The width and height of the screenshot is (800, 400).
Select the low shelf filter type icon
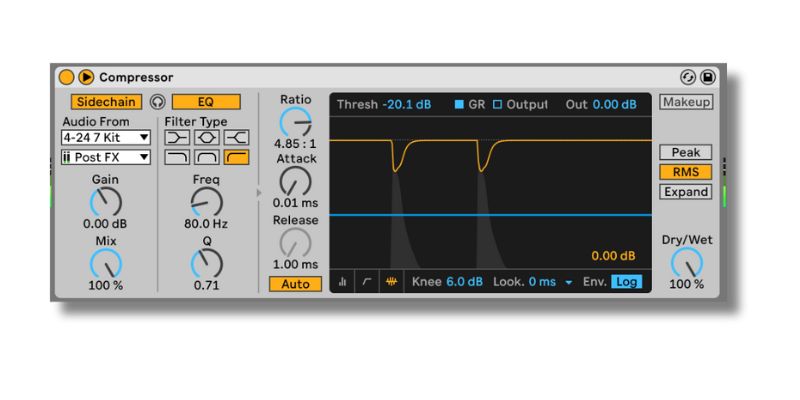(177, 137)
